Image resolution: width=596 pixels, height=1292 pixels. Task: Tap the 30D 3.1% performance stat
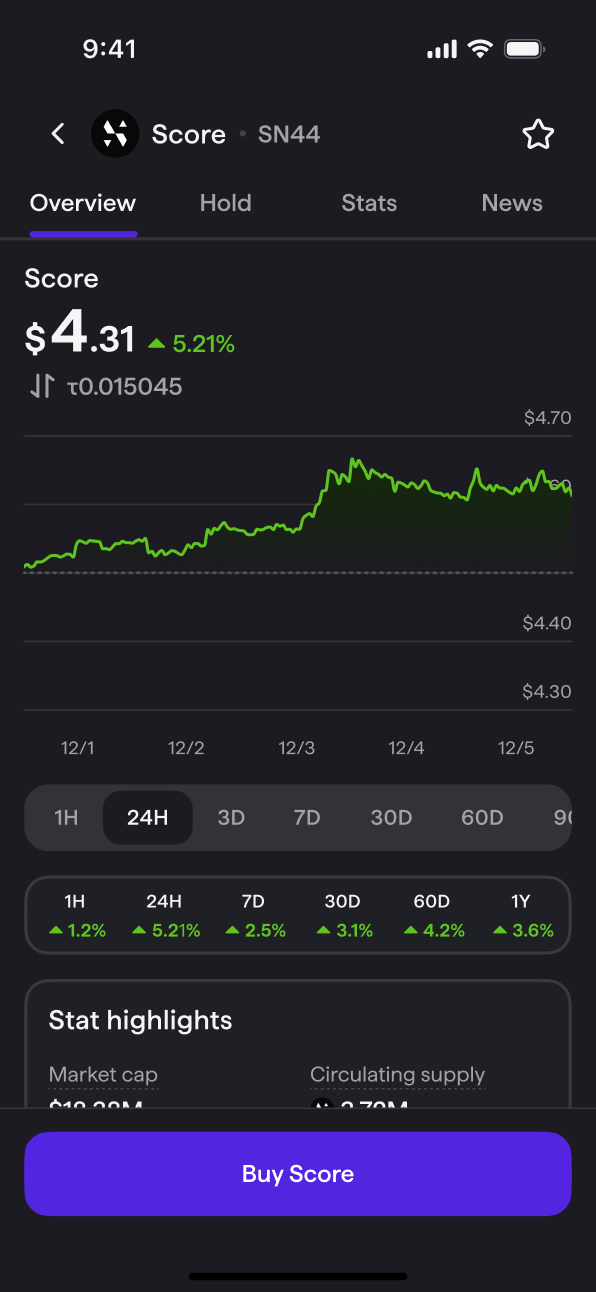click(343, 916)
